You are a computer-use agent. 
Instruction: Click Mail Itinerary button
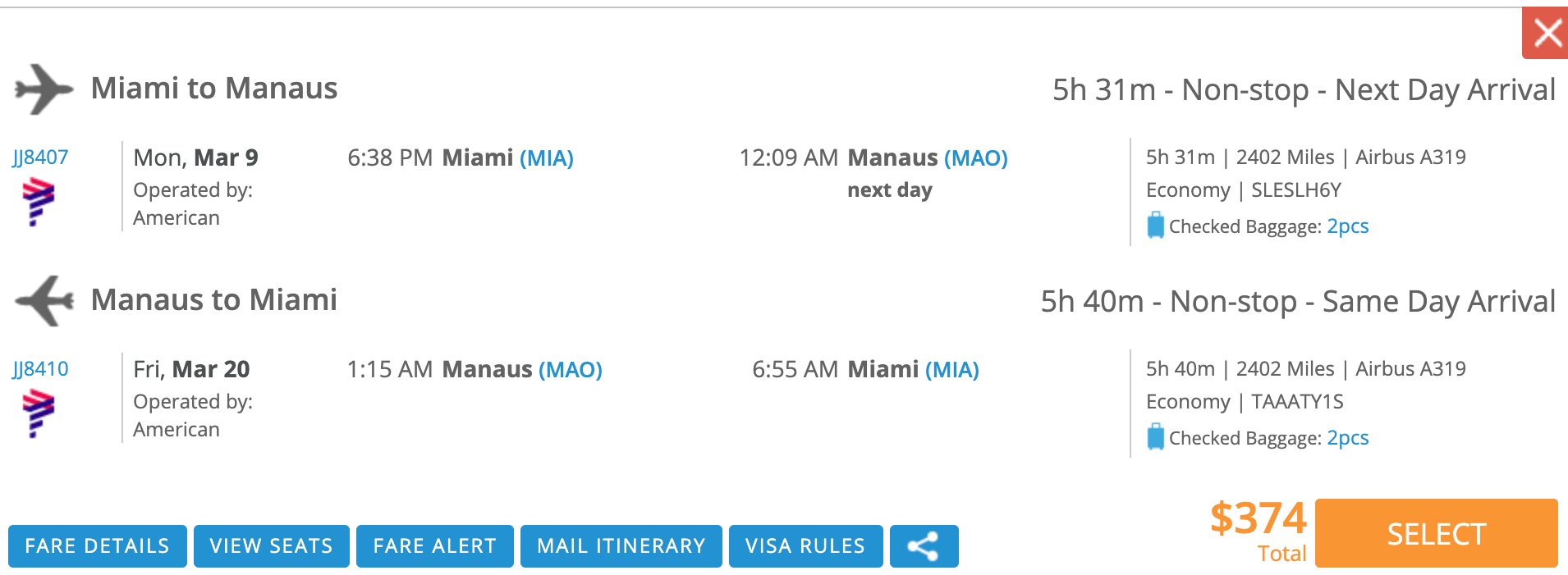pyautogui.click(x=621, y=546)
